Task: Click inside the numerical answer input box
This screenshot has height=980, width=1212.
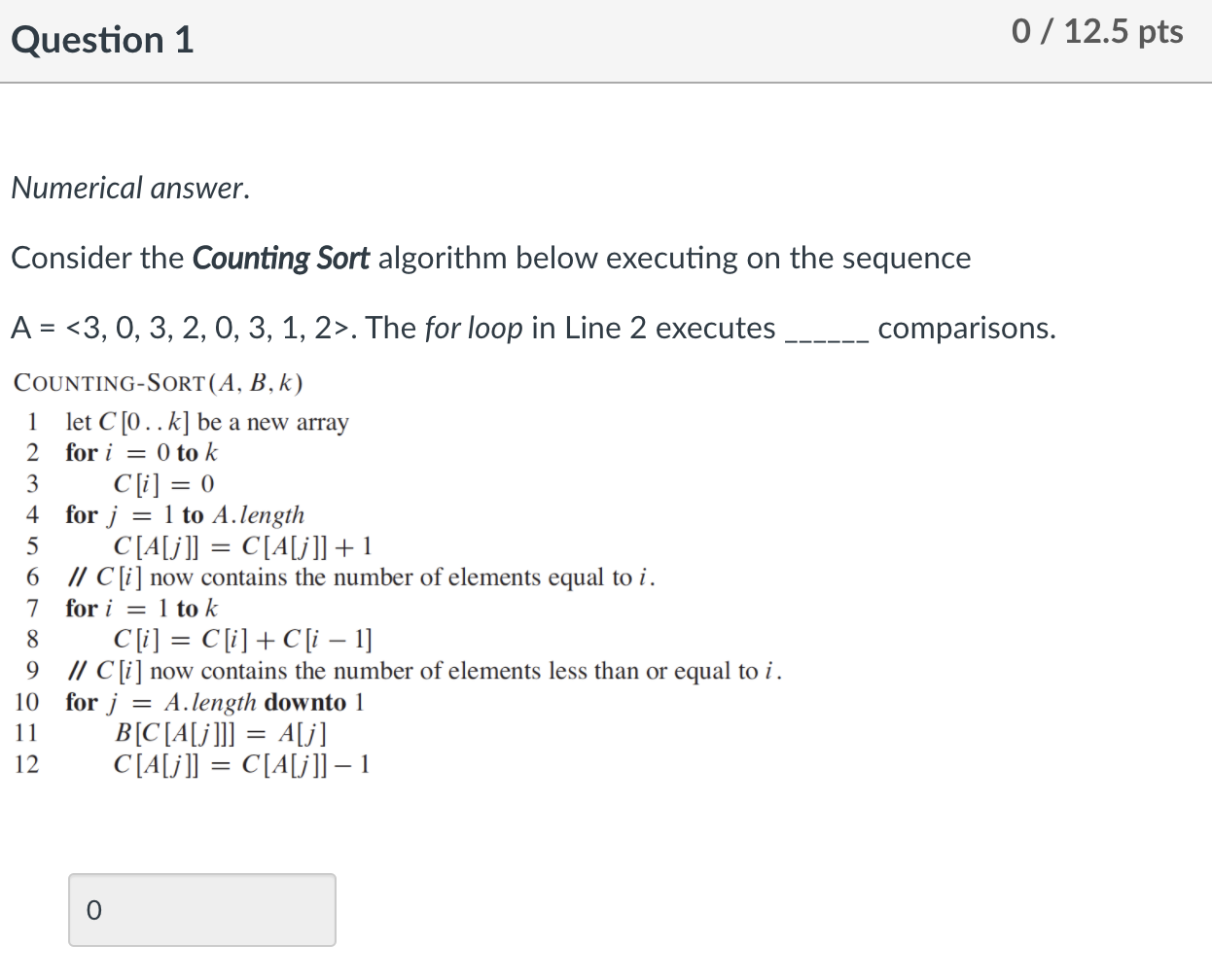Action: coord(201,910)
